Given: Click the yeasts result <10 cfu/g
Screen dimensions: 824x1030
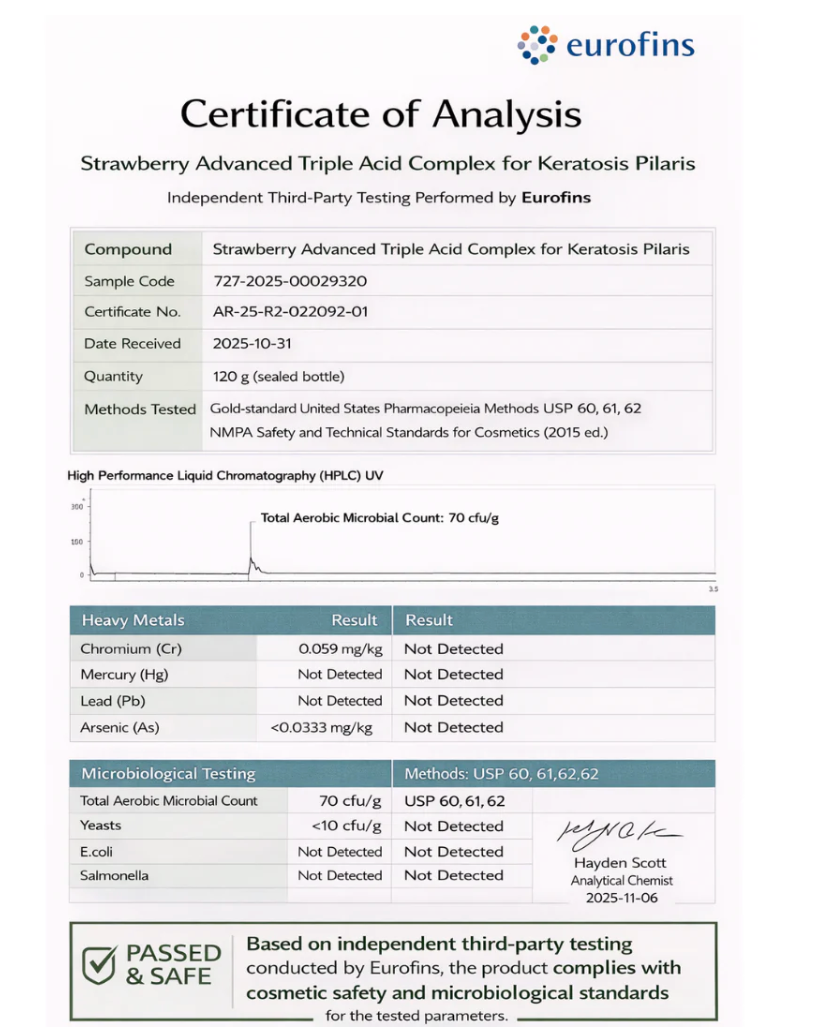Looking at the screenshot, I should tap(346, 826).
